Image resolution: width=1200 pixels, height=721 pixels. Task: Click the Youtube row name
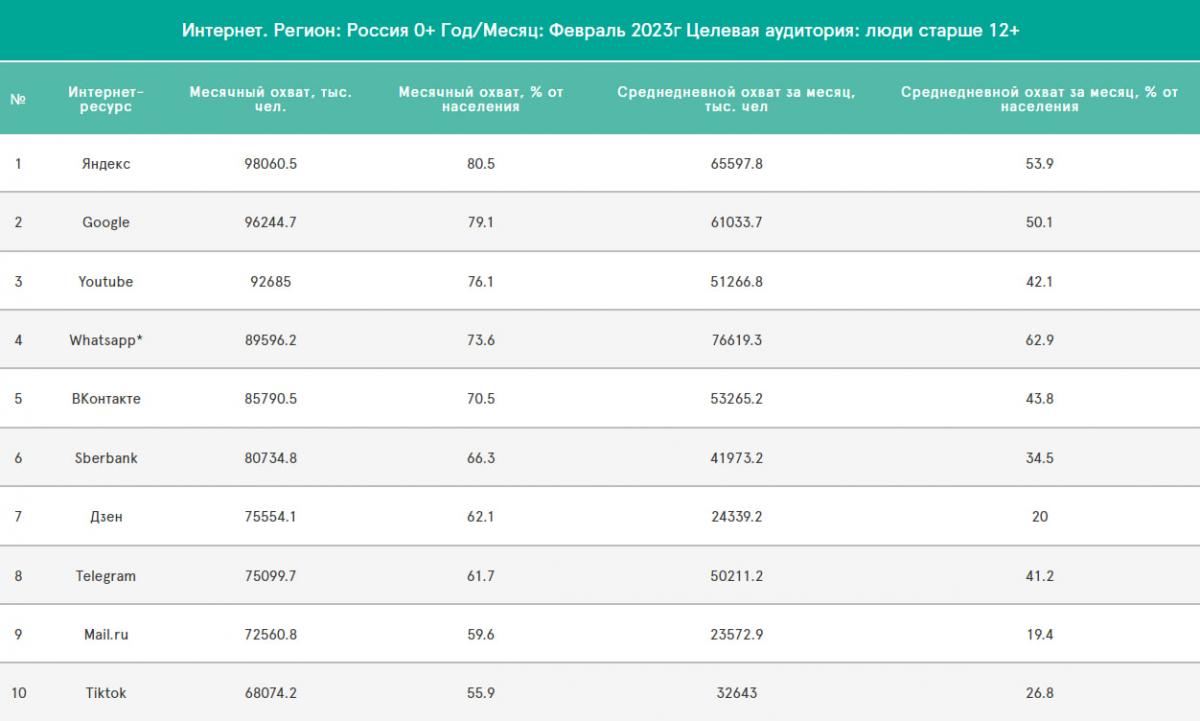[x=106, y=282]
